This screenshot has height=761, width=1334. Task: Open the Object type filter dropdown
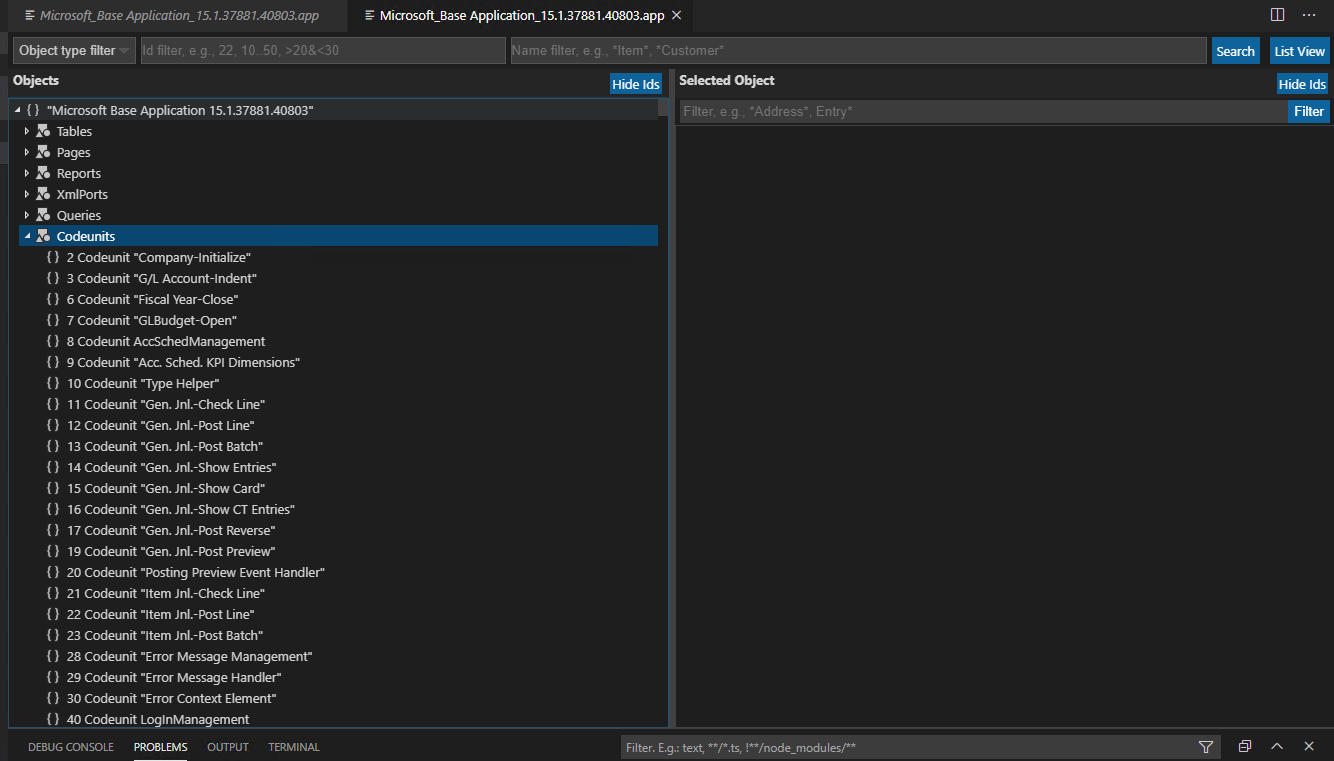74,51
